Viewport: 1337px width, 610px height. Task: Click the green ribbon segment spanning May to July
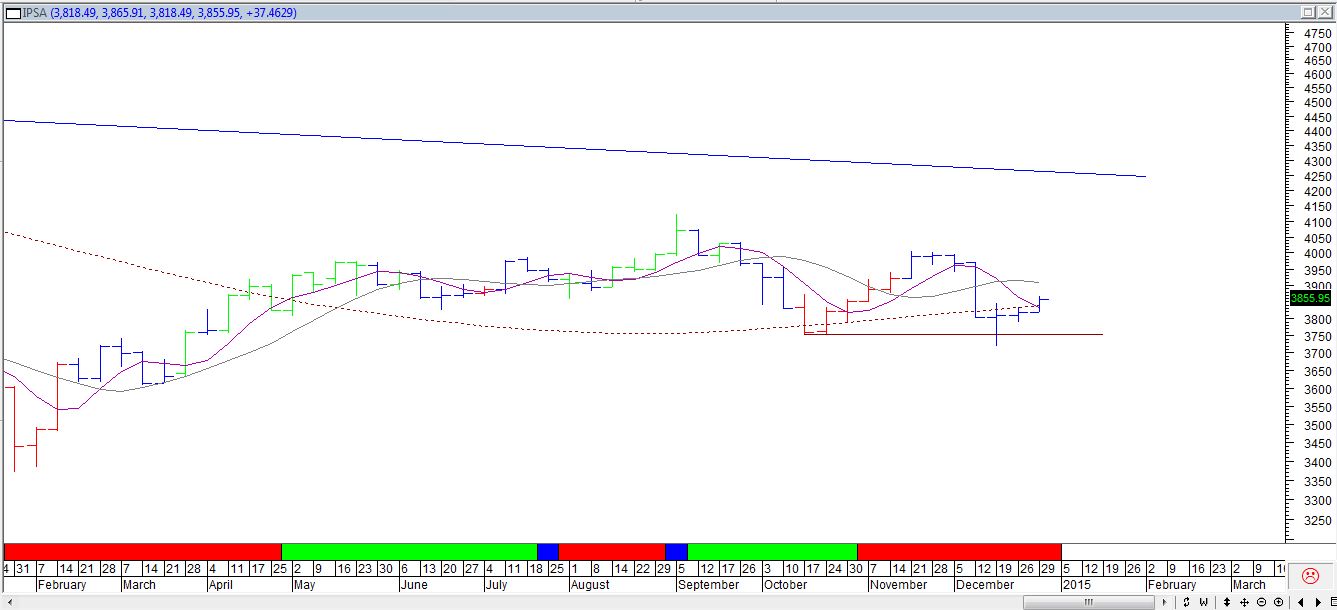coord(410,551)
